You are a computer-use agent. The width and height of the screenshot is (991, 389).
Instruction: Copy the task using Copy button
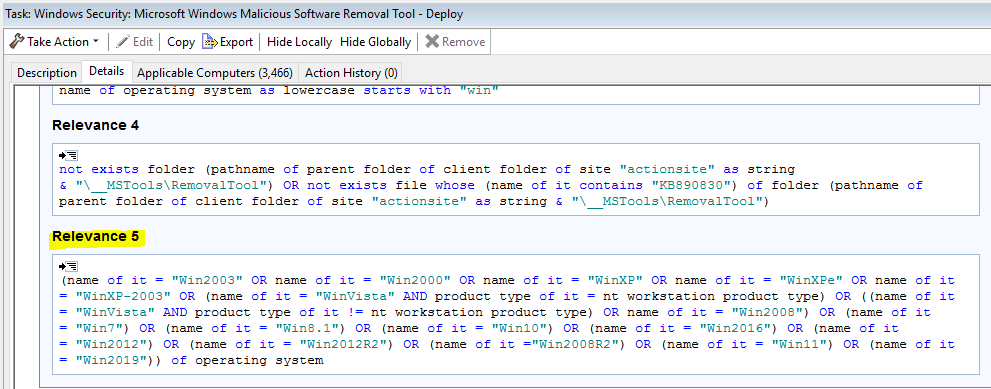[x=181, y=42]
